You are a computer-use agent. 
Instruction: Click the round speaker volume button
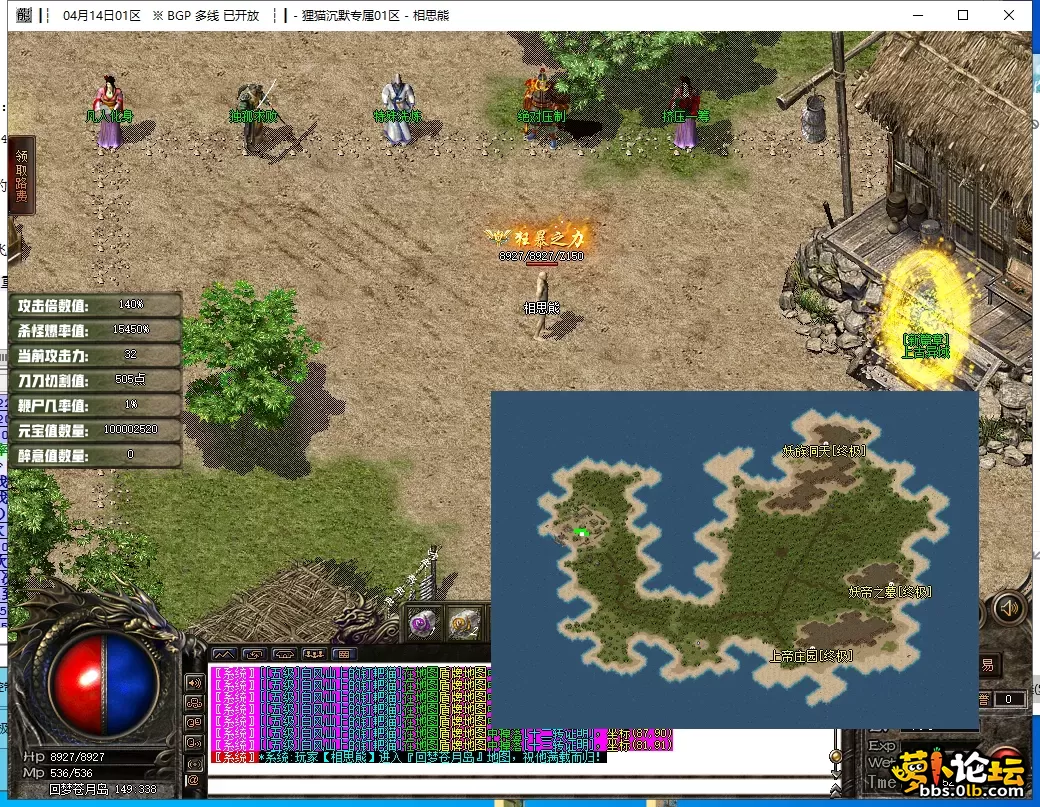1008,607
